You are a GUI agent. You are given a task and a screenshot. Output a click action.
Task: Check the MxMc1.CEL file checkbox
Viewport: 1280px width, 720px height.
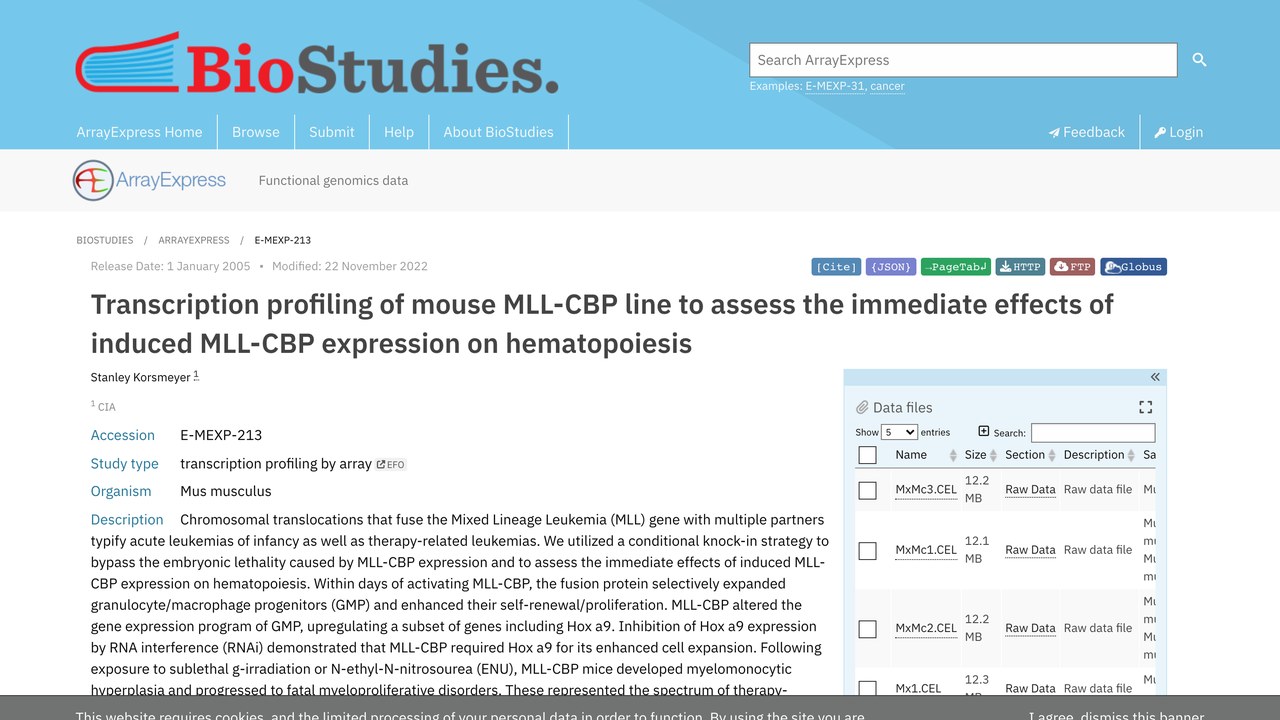867,550
